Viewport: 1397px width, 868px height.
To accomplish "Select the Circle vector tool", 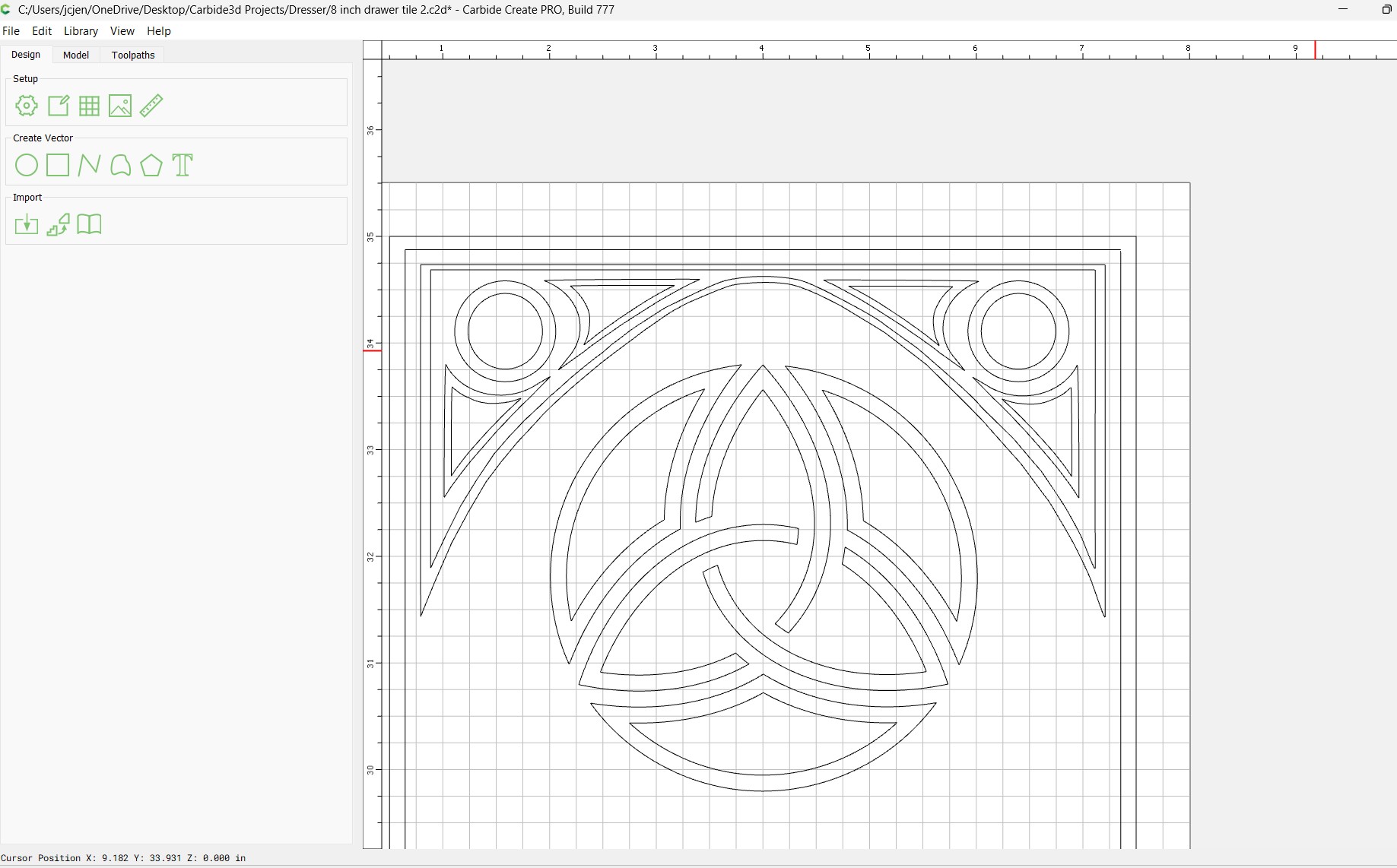I will point(27,165).
